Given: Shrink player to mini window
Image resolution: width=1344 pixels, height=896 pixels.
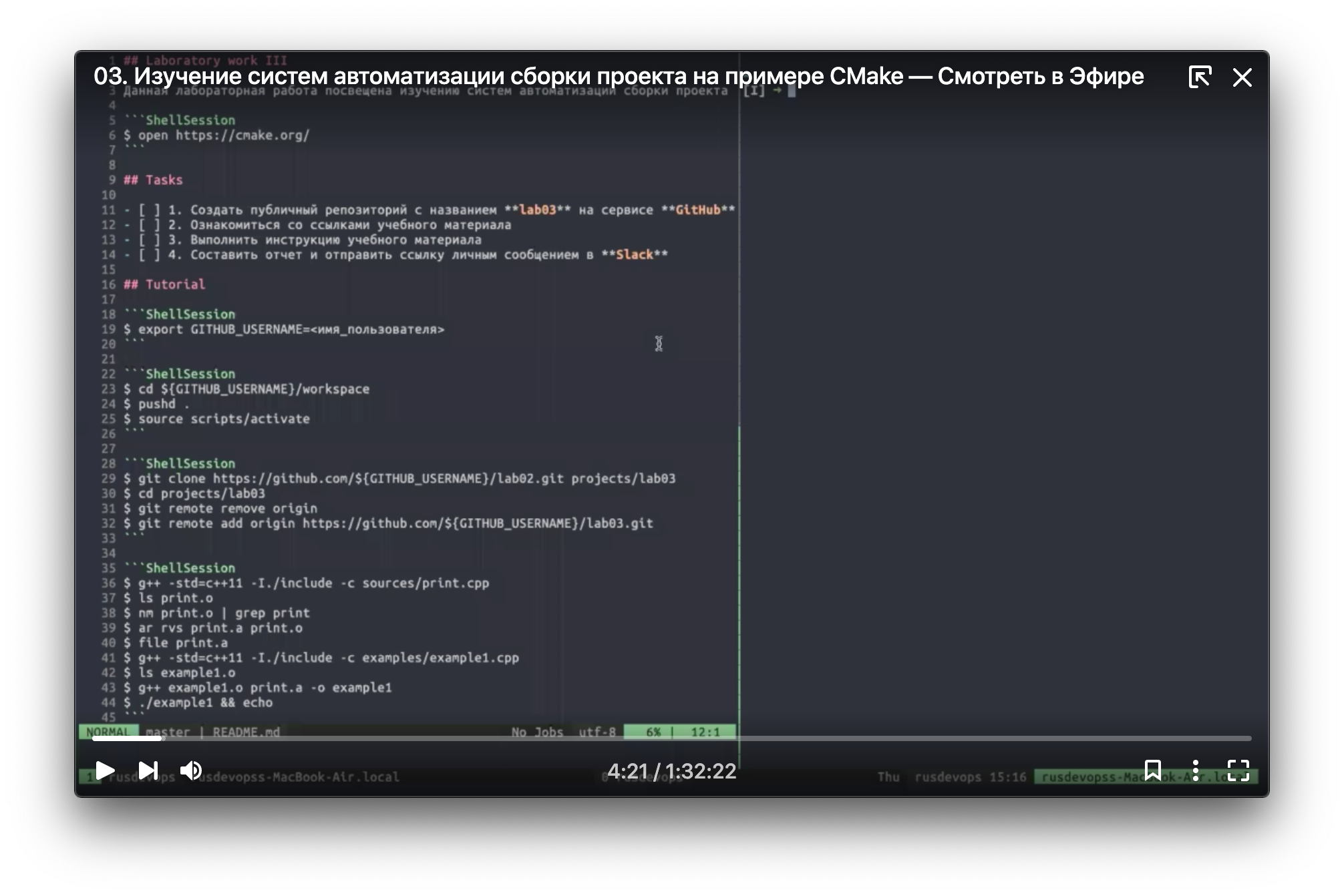Looking at the screenshot, I should point(1200,77).
